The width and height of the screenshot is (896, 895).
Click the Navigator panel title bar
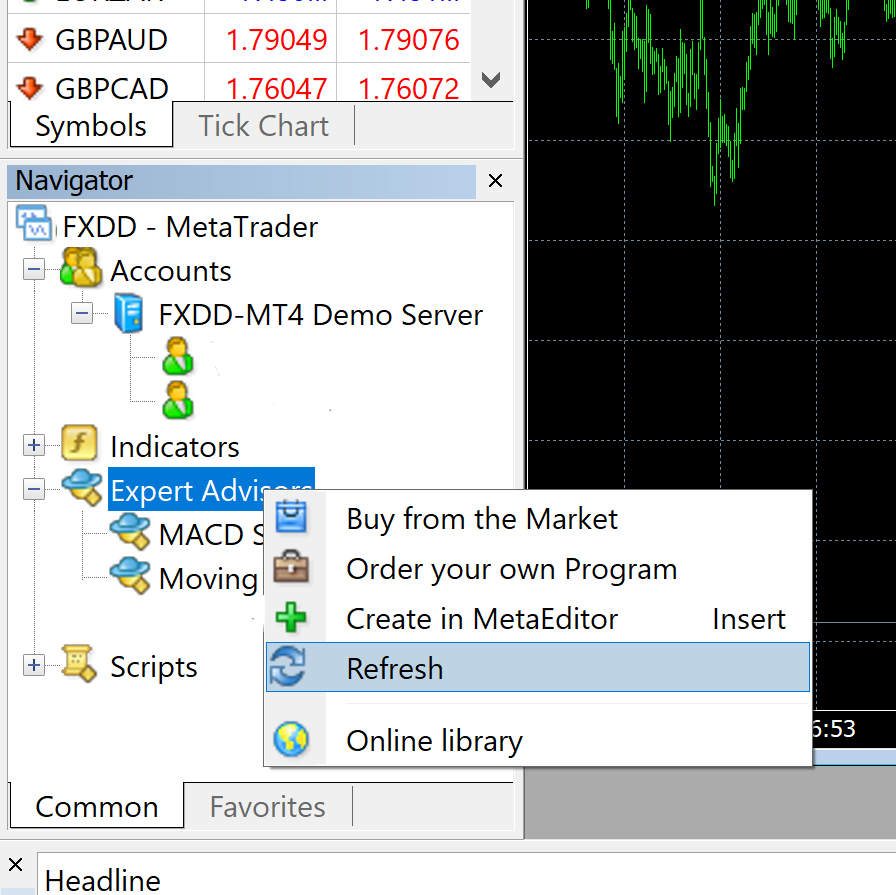click(x=242, y=181)
